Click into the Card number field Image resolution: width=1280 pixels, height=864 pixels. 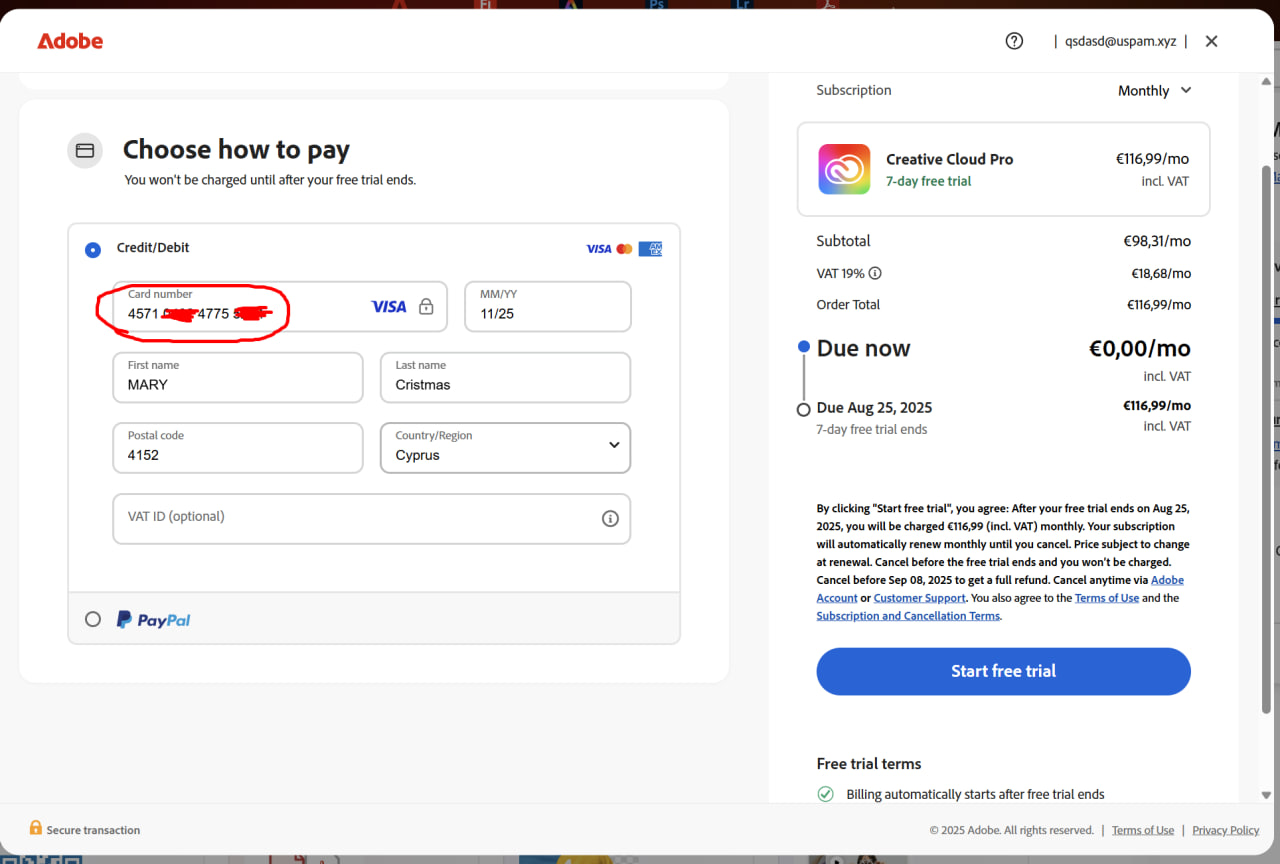[x=280, y=306]
